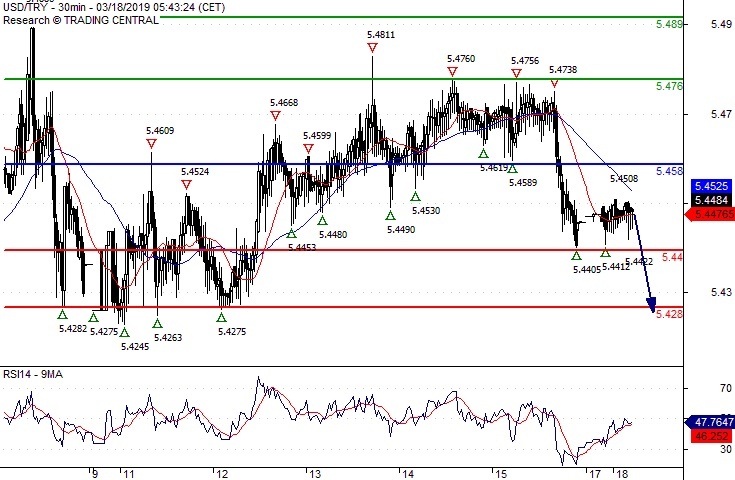The image size is (735, 480).
Task: Select the 5.4599 high price label
Action: (317, 136)
